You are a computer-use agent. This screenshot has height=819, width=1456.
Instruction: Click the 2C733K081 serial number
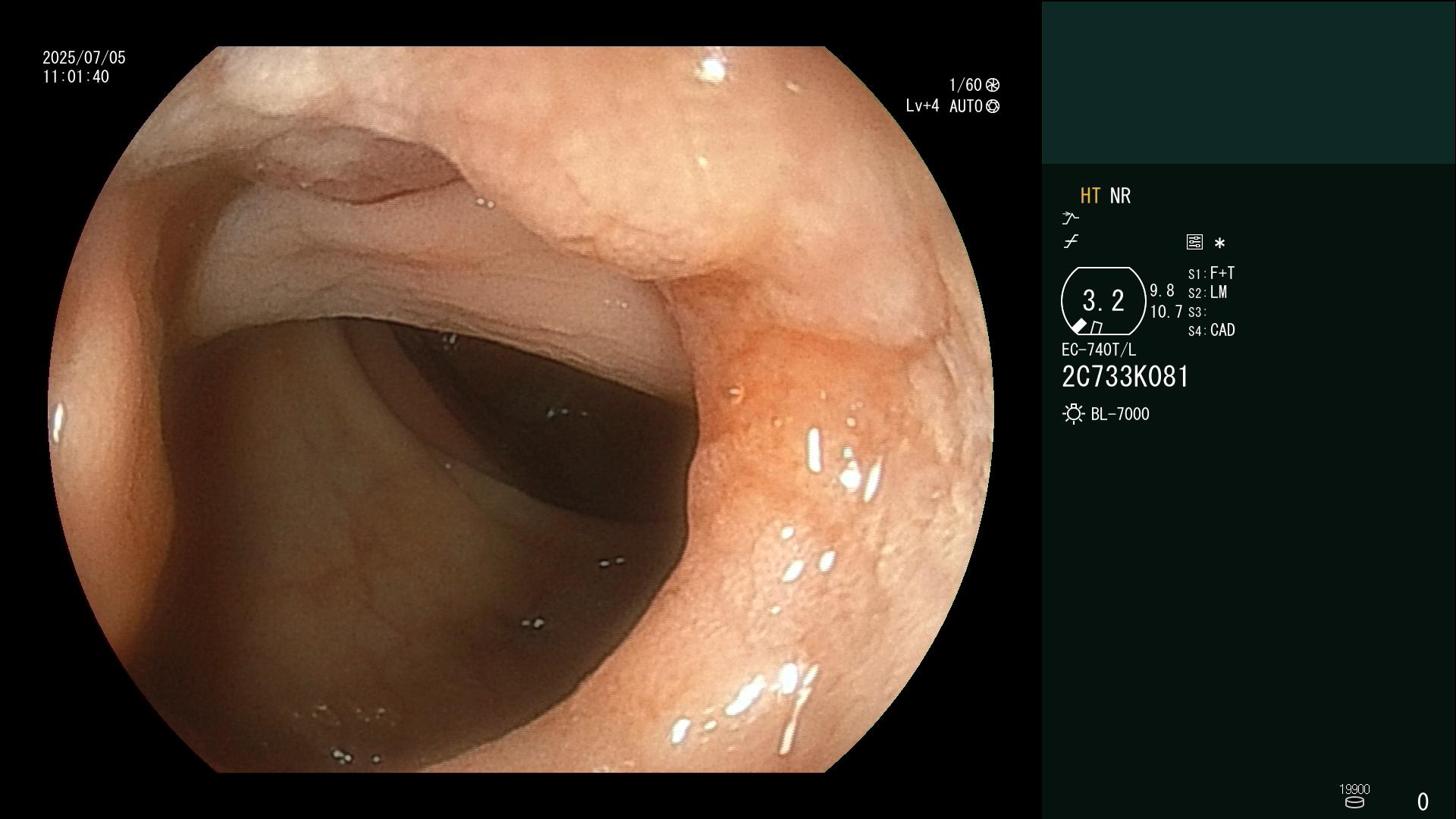pyautogui.click(x=1125, y=377)
